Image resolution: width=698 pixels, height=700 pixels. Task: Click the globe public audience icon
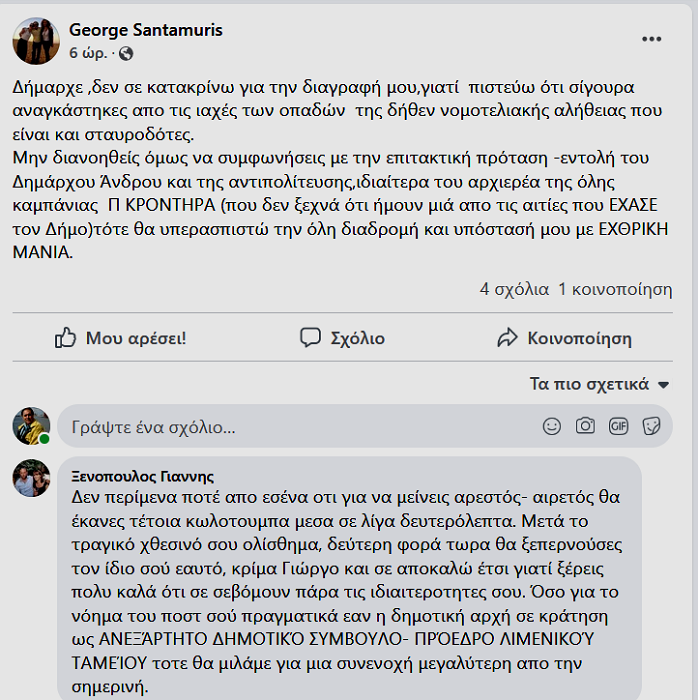tap(125, 53)
